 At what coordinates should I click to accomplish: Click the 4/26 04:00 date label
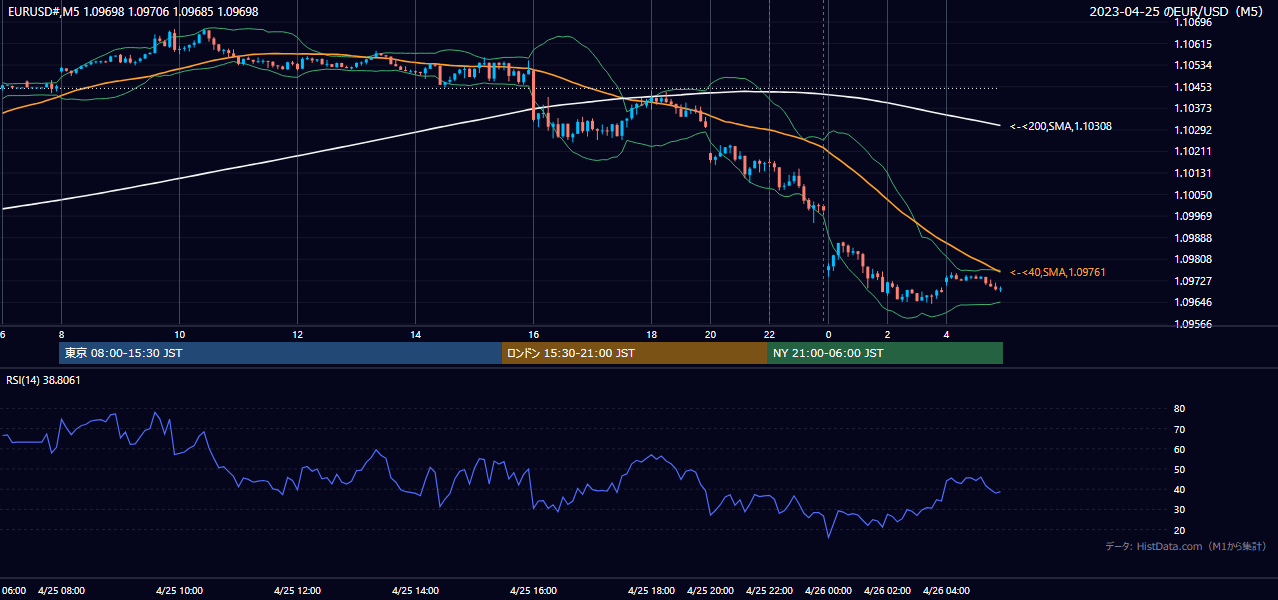point(946,590)
